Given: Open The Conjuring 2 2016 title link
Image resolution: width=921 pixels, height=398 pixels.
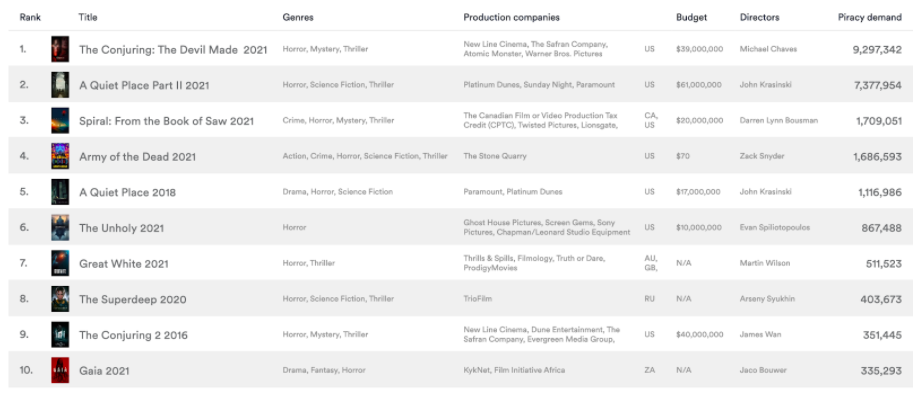Looking at the screenshot, I should coord(133,335).
